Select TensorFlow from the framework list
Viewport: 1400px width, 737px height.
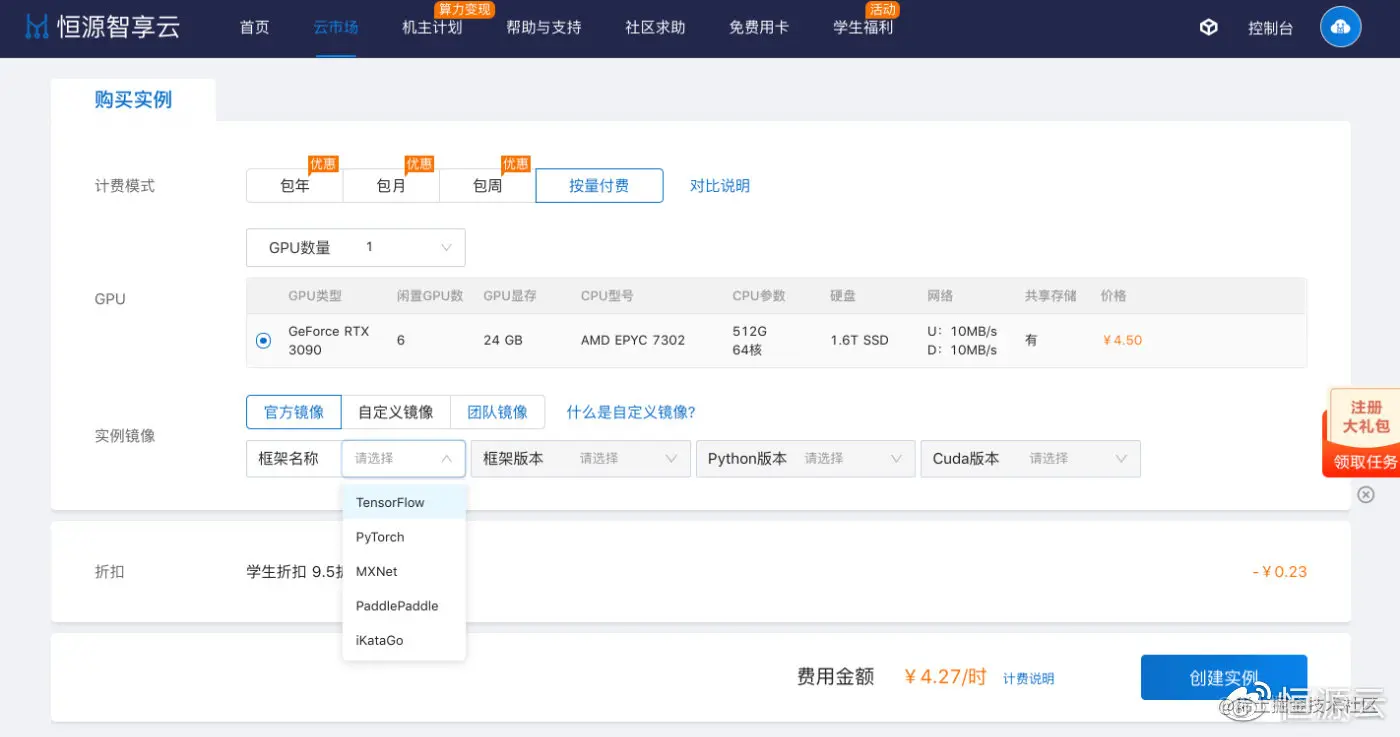click(x=403, y=502)
